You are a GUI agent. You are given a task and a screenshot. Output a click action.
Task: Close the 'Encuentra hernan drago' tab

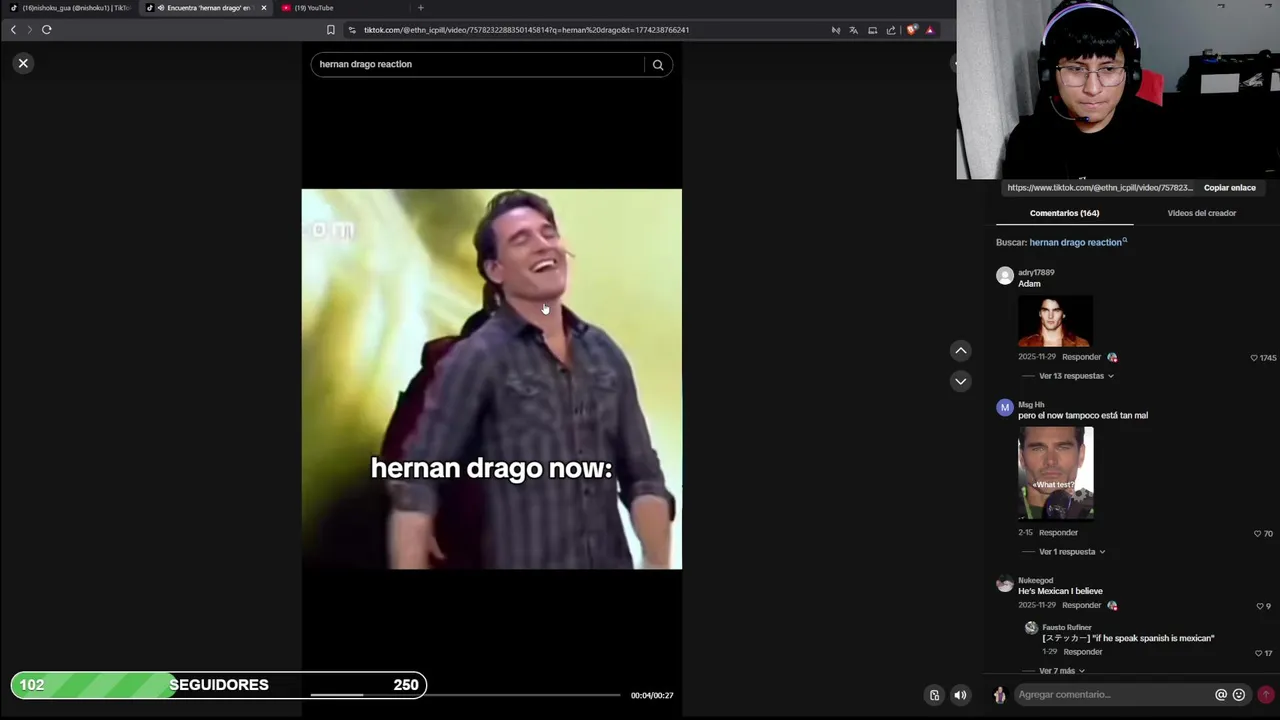coord(264,8)
